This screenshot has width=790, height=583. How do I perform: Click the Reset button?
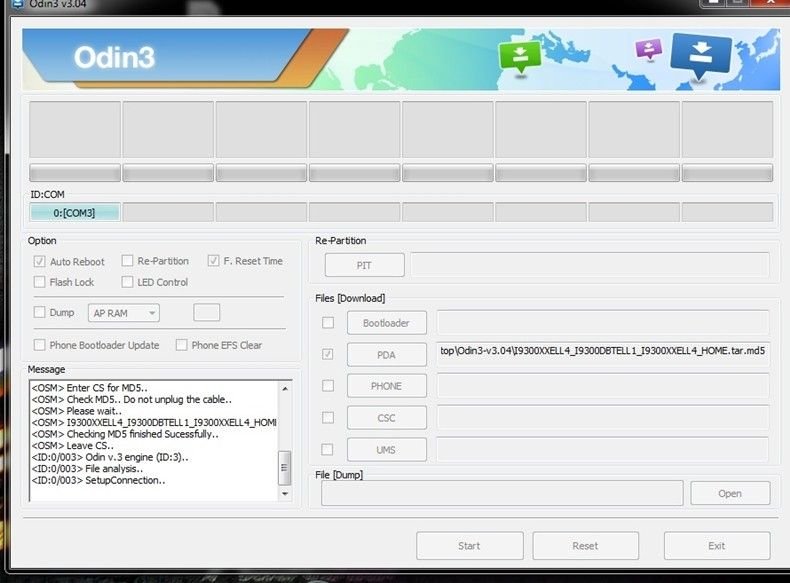(585, 546)
